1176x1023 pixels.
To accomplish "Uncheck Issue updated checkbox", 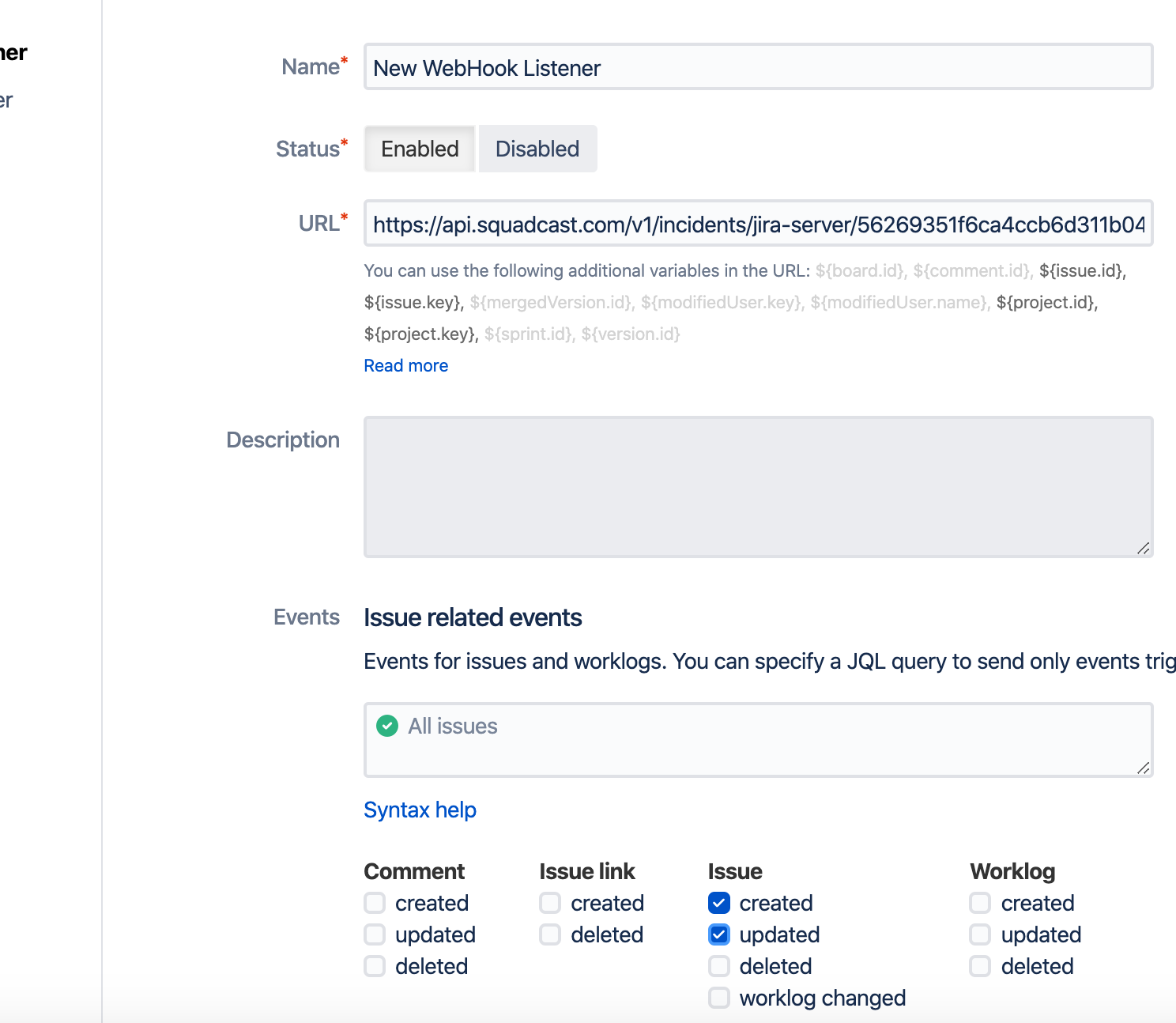I will coord(719,934).
